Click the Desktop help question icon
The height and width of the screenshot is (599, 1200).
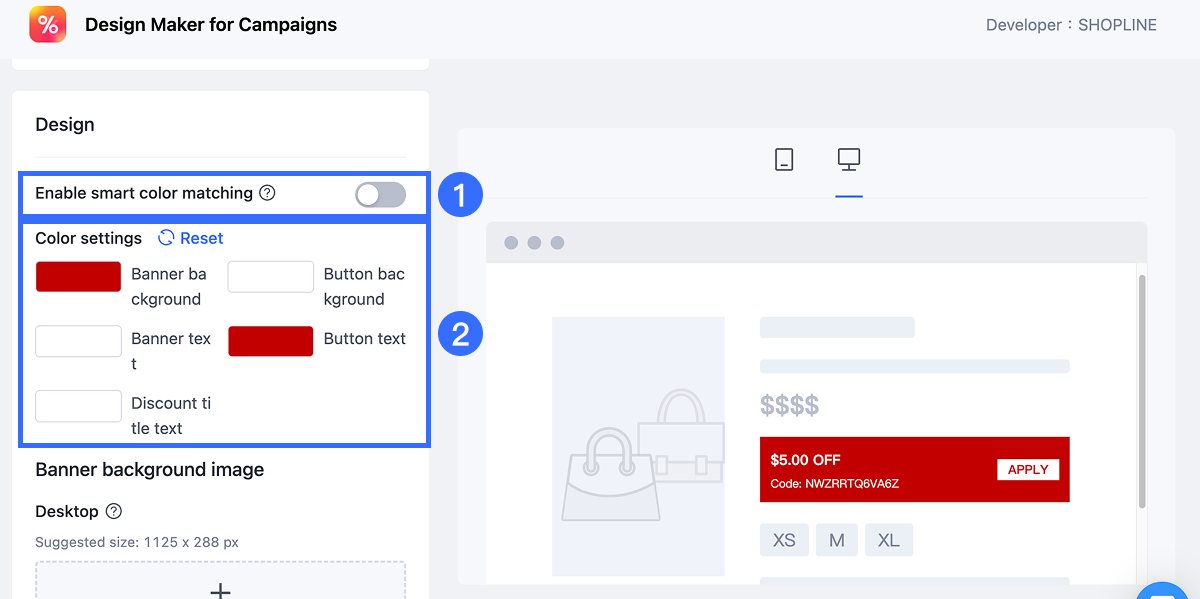(114, 511)
